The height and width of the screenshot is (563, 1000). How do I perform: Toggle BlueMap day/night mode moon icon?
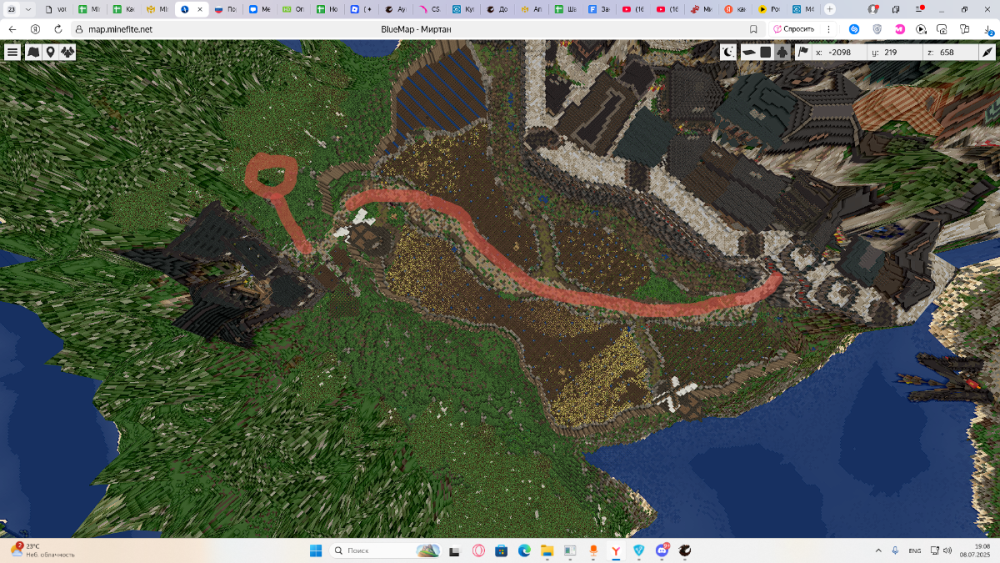pyautogui.click(x=728, y=52)
